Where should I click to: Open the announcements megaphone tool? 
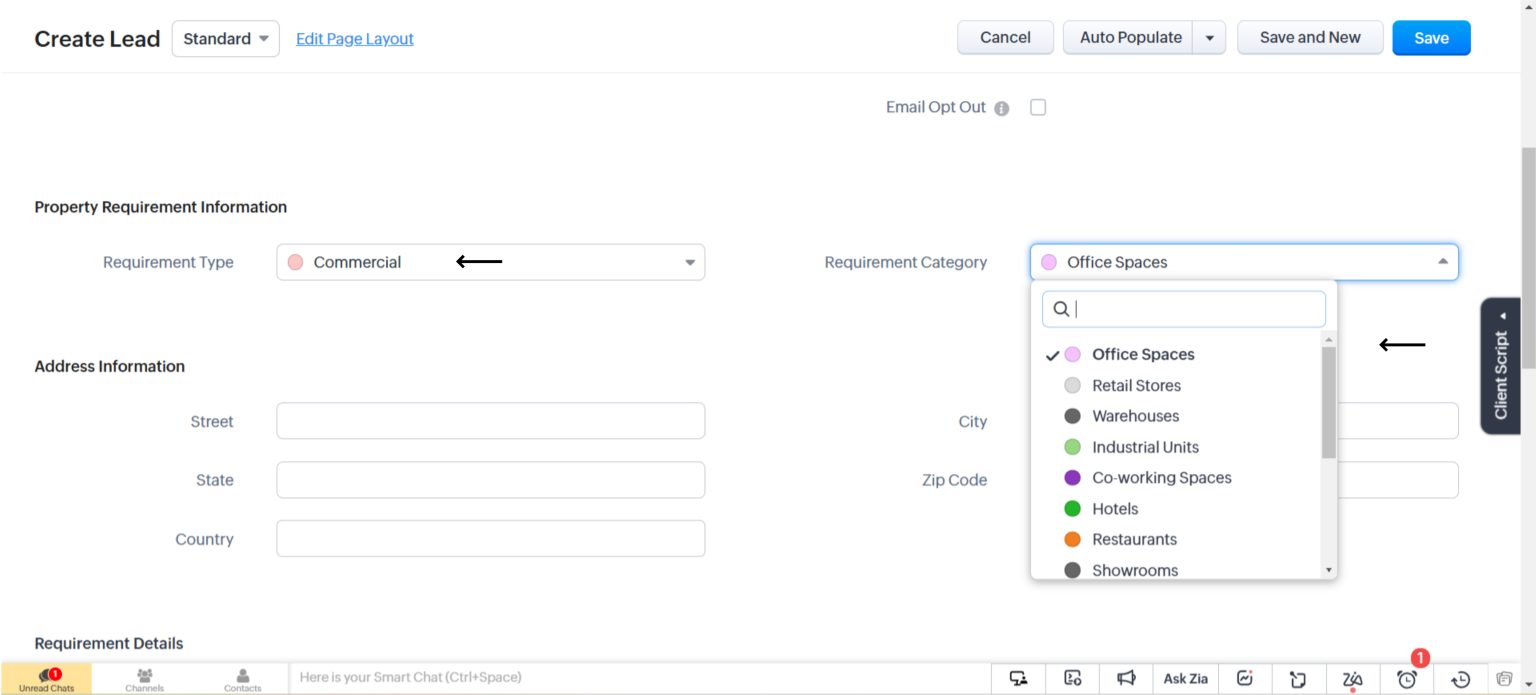[1127, 677]
